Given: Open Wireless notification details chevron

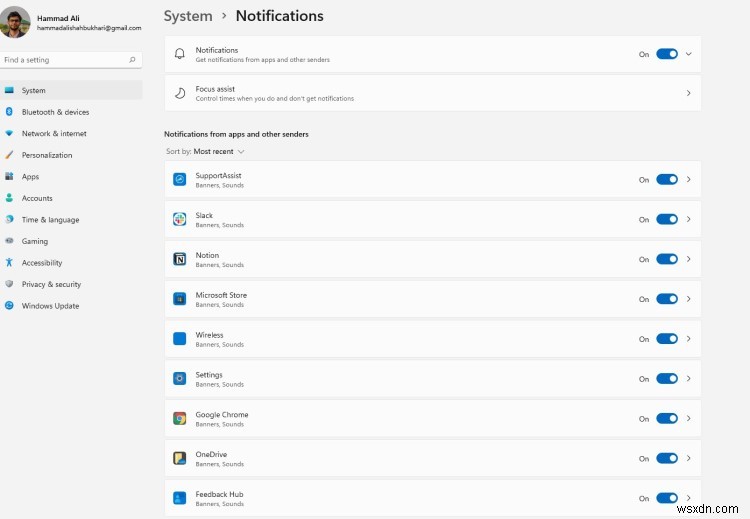Looking at the screenshot, I should coord(688,339).
